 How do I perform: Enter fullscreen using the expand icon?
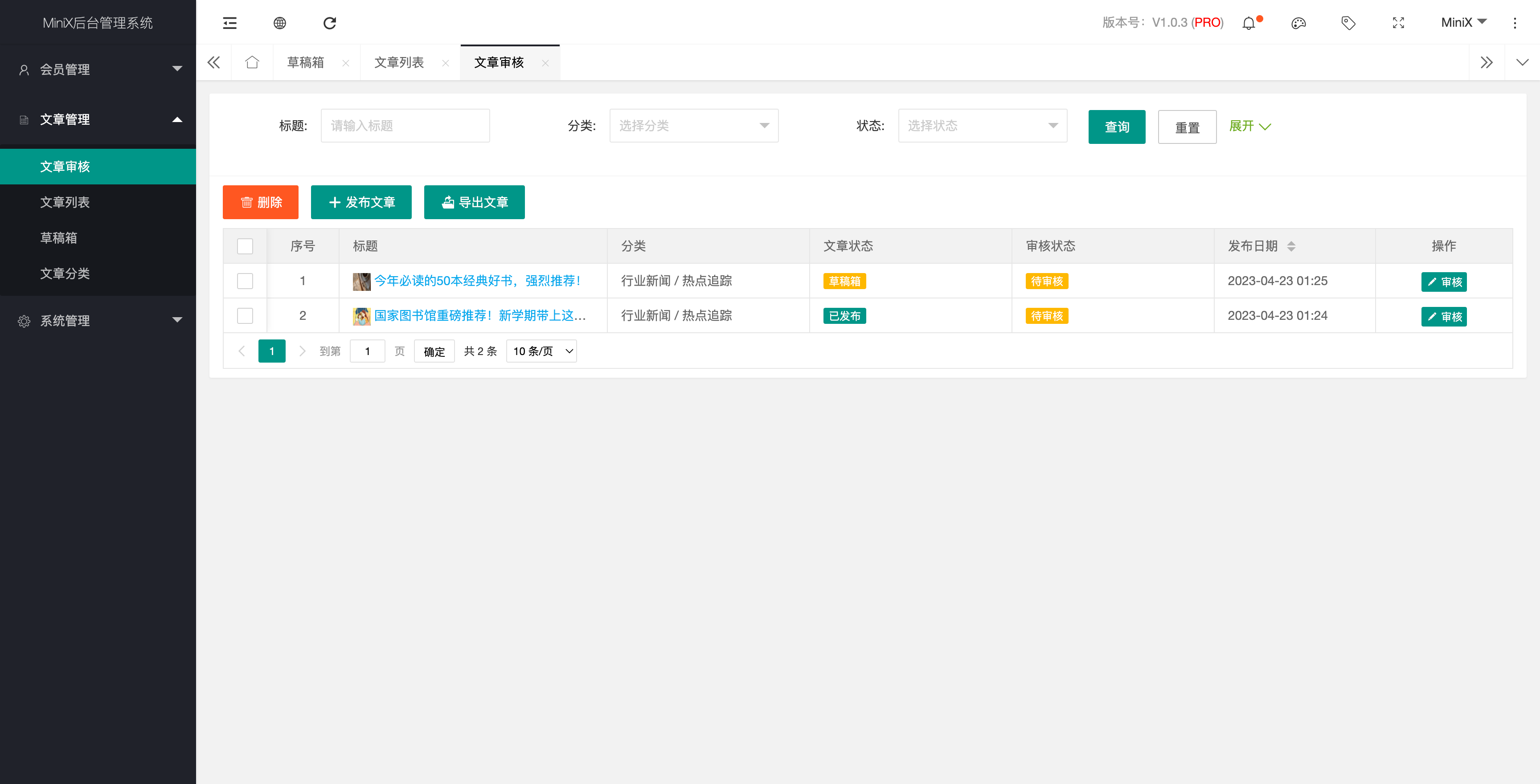click(1398, 23)
